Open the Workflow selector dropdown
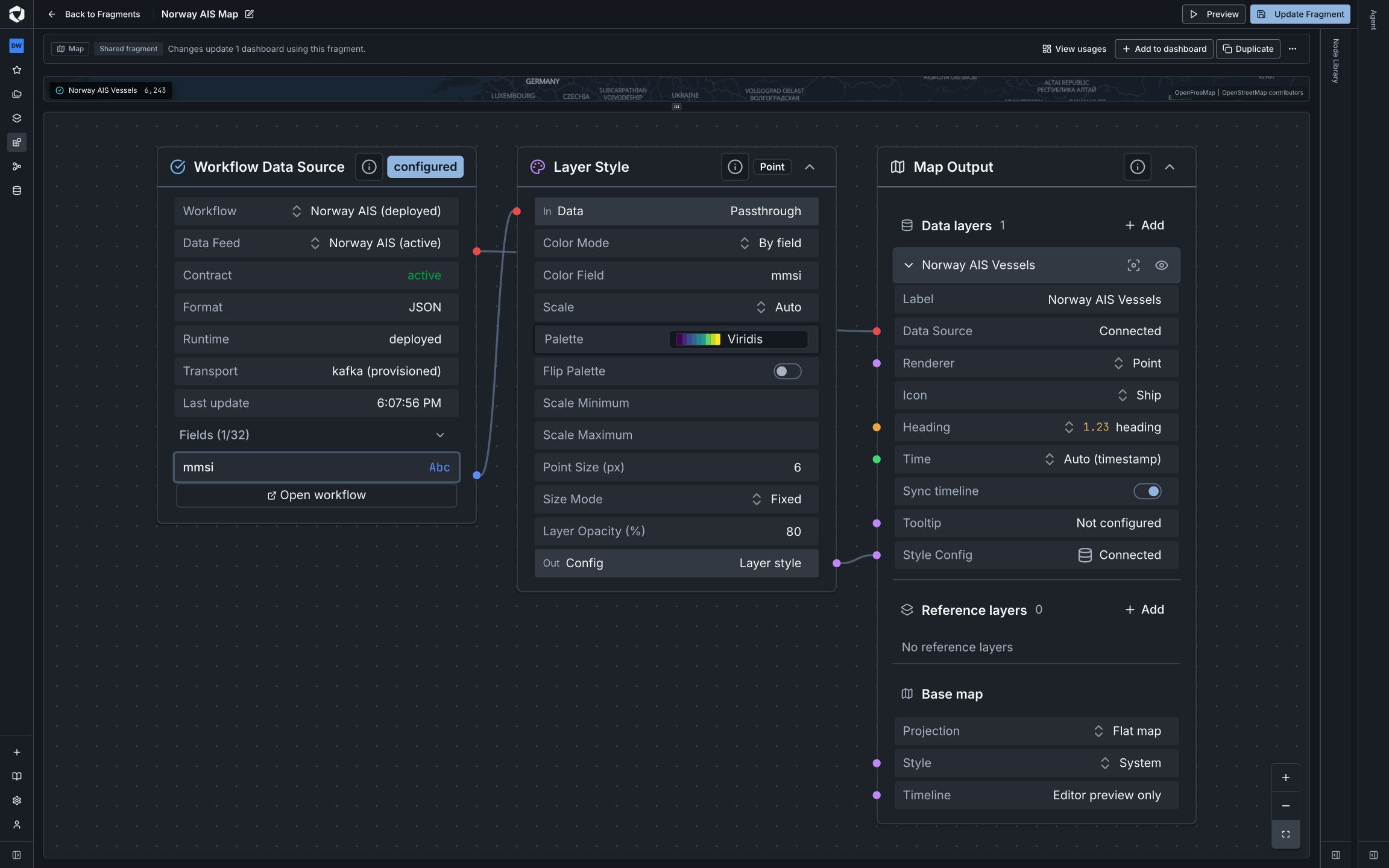Screen dimensions: 1389x868 click(317, 211)
